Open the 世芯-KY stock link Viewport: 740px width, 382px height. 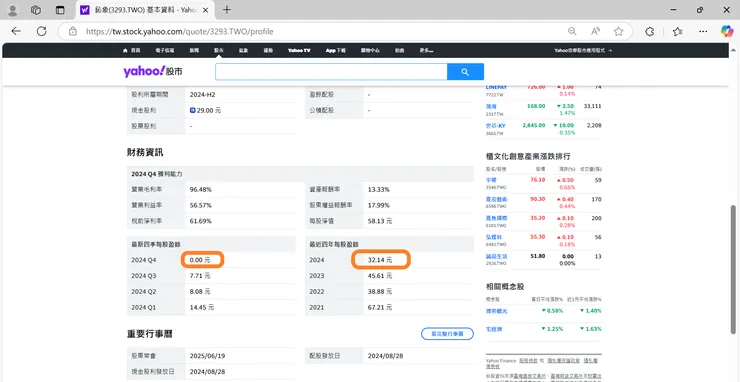coord(495,126)
